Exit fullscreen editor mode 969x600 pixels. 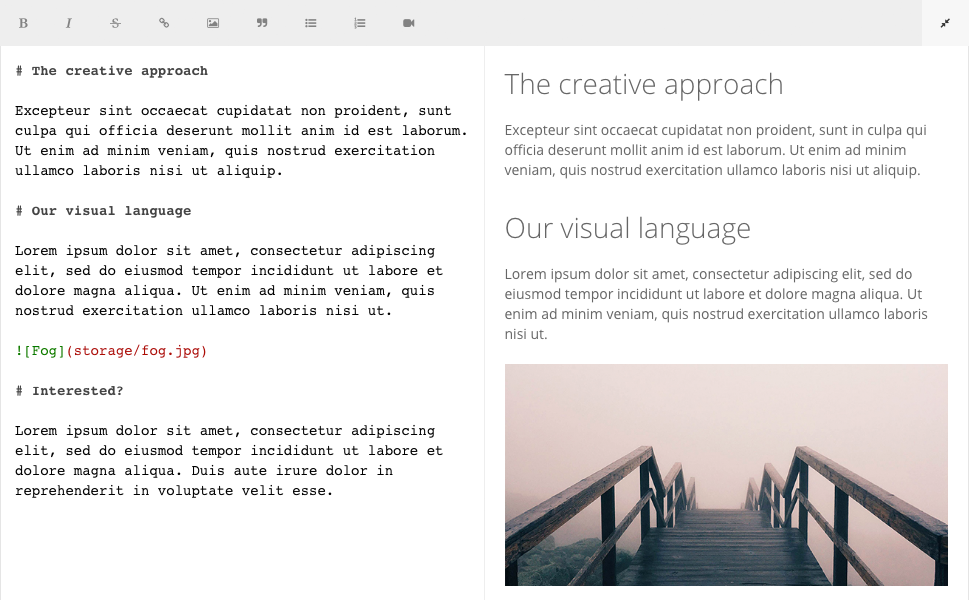945,23
